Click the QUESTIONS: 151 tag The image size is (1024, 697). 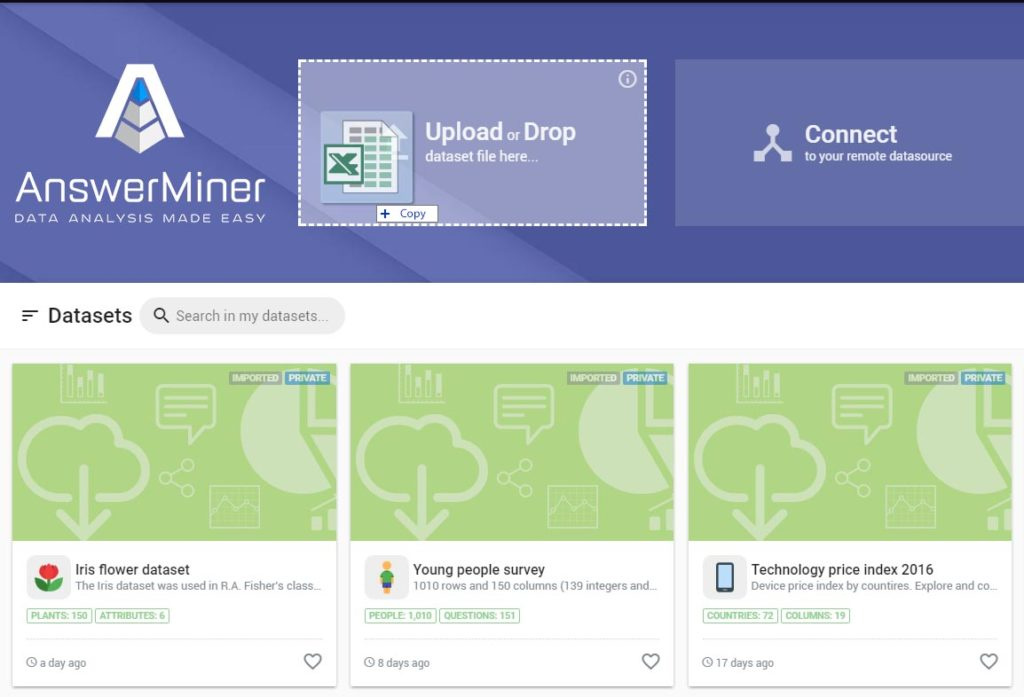pyautogui.click(x=480, y=615)
